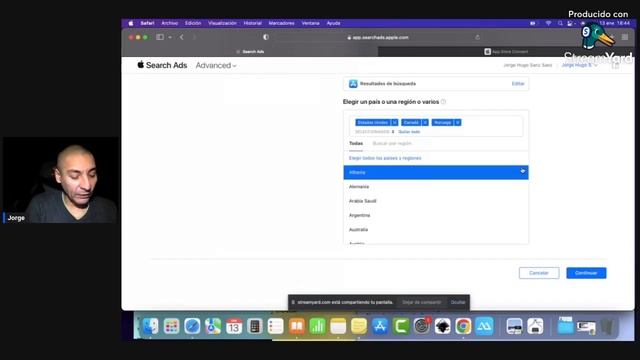Click the Safari address bar
This screenshot has height=360, width=640.
[378, 37]
